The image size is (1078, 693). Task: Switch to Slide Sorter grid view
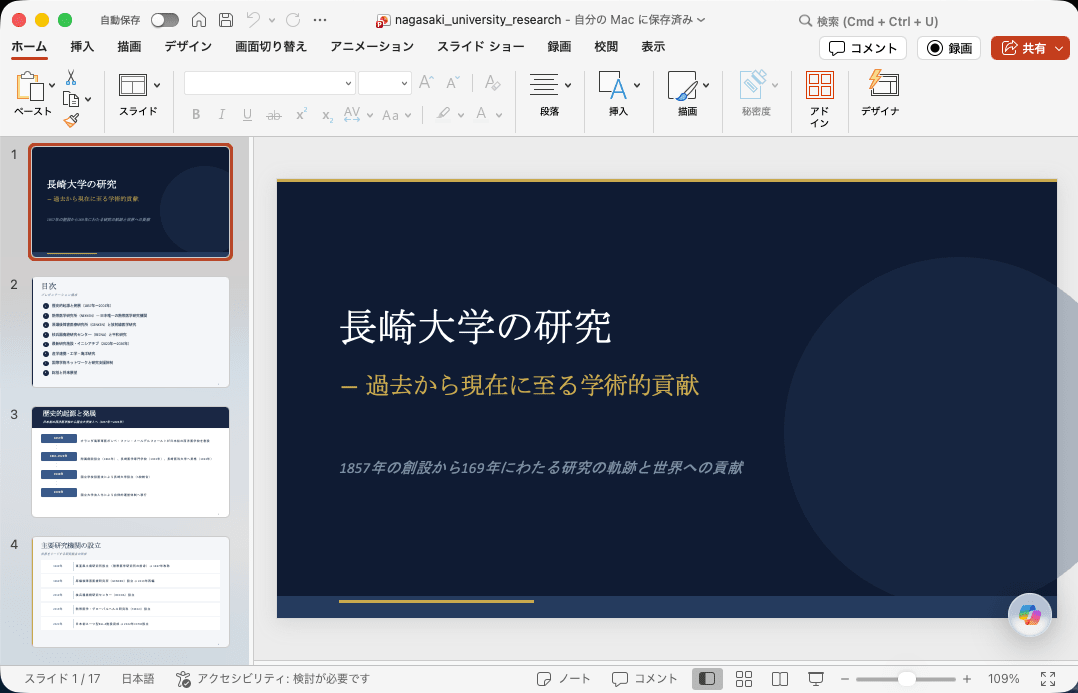point(744,679)
